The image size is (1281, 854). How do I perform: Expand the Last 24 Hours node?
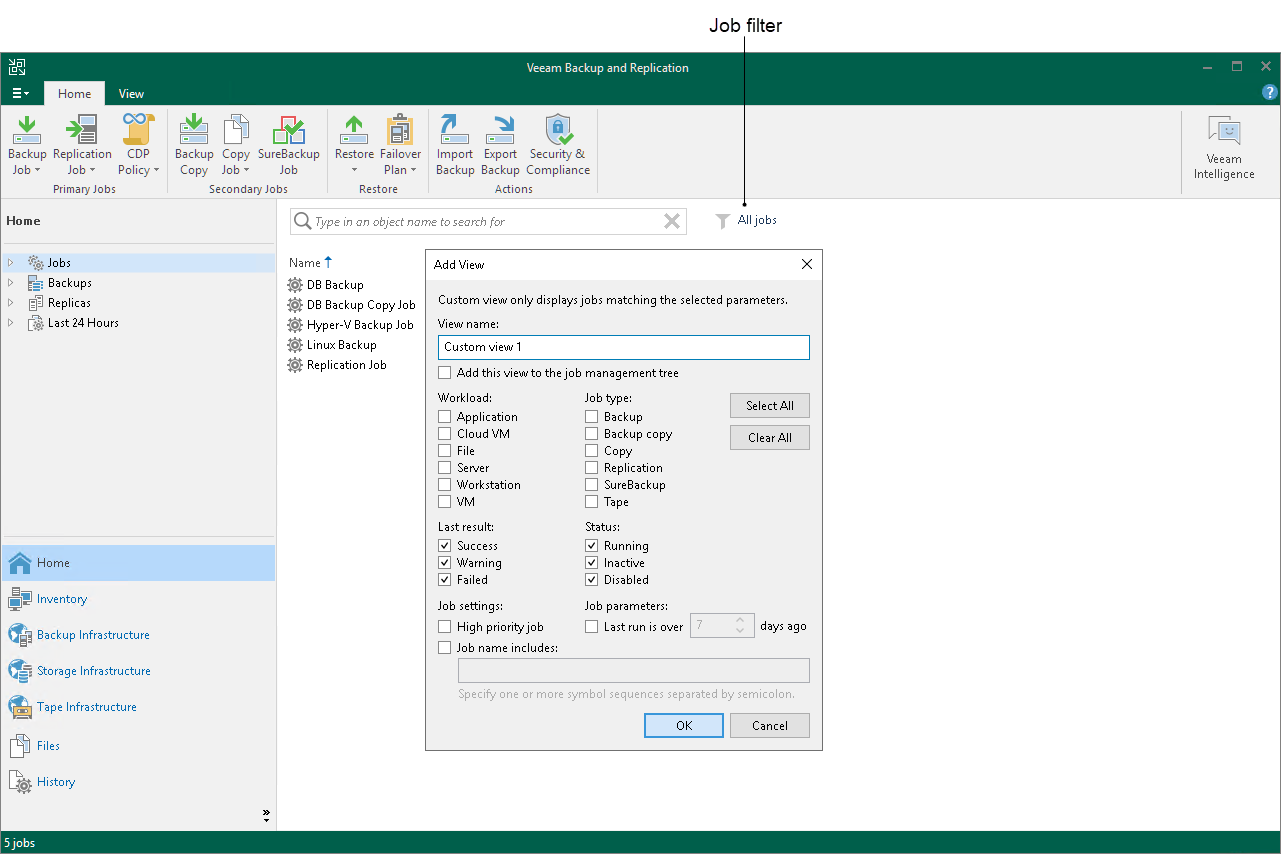click(11, 323)
